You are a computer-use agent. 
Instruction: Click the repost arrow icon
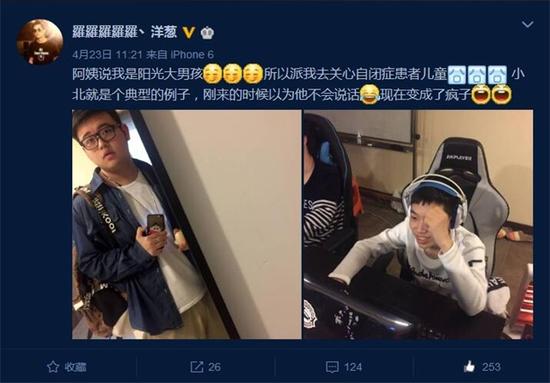(197, 367)
